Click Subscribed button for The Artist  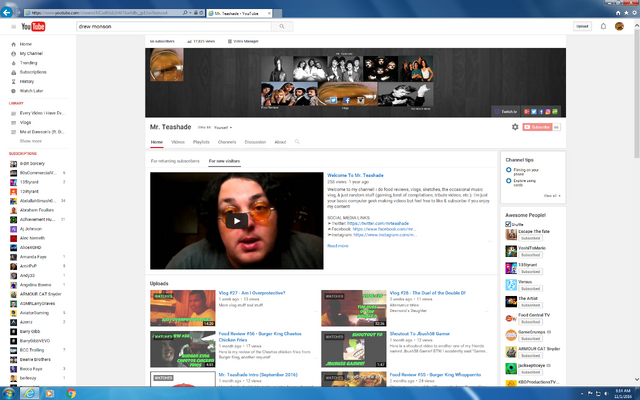pyautogui.click(x=530, y=305)
